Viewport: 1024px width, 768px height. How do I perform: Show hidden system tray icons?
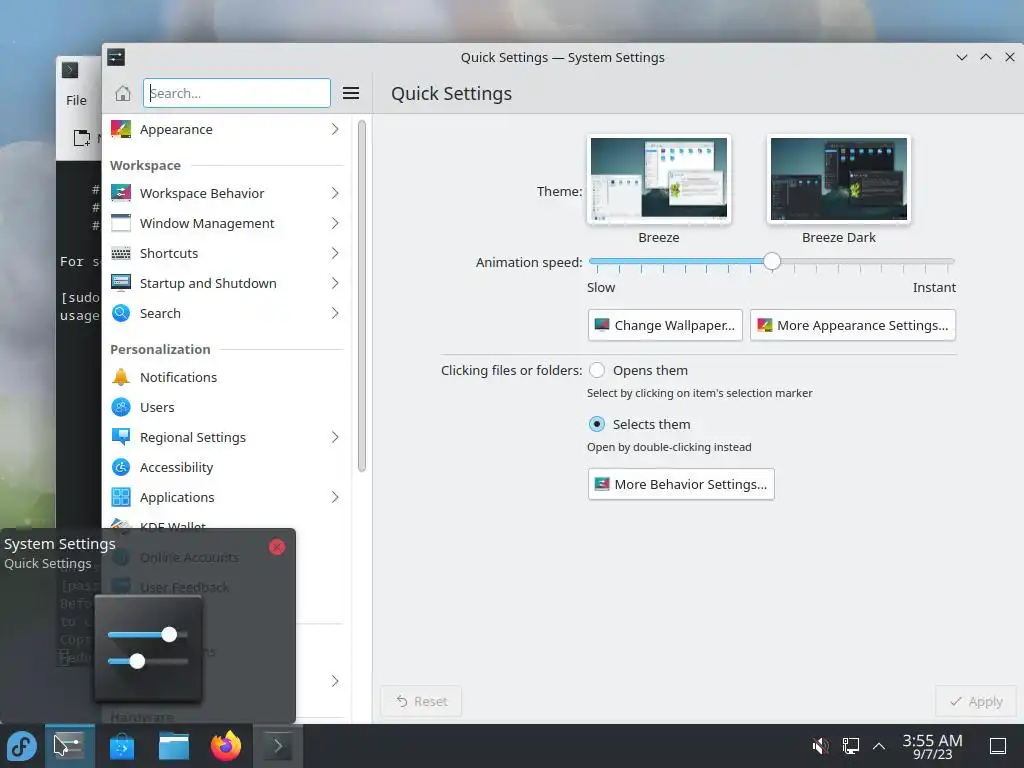(x=879, y=746)
